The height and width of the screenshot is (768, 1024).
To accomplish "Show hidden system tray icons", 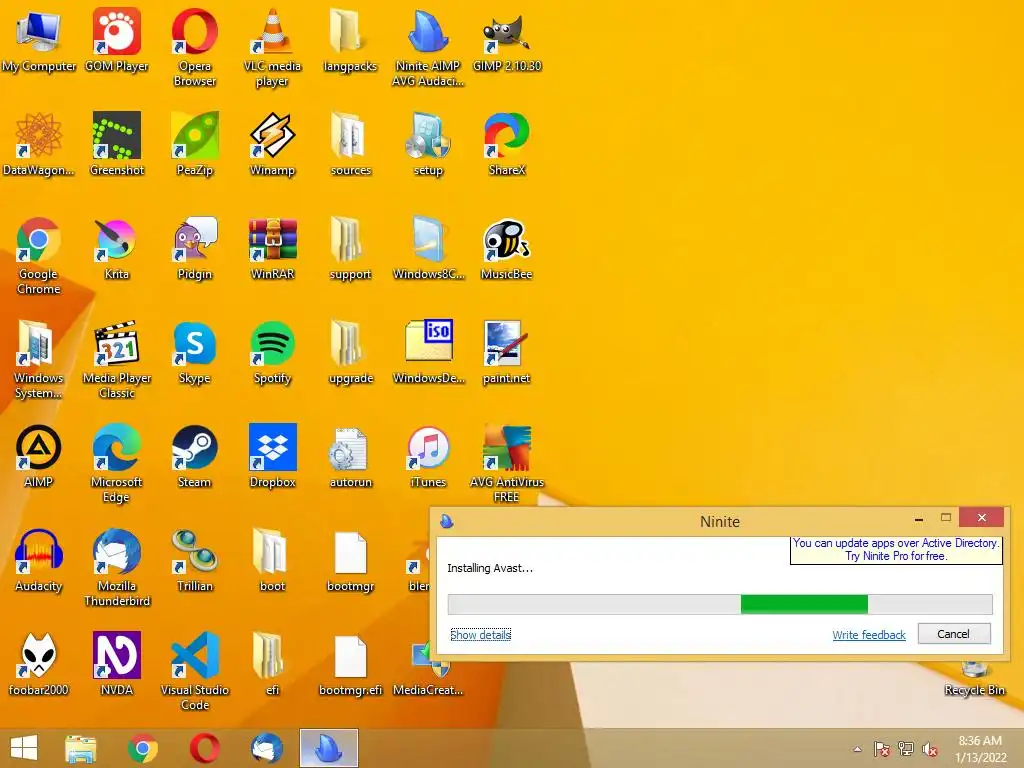I will pyautogui.click(x=857, y=749).
